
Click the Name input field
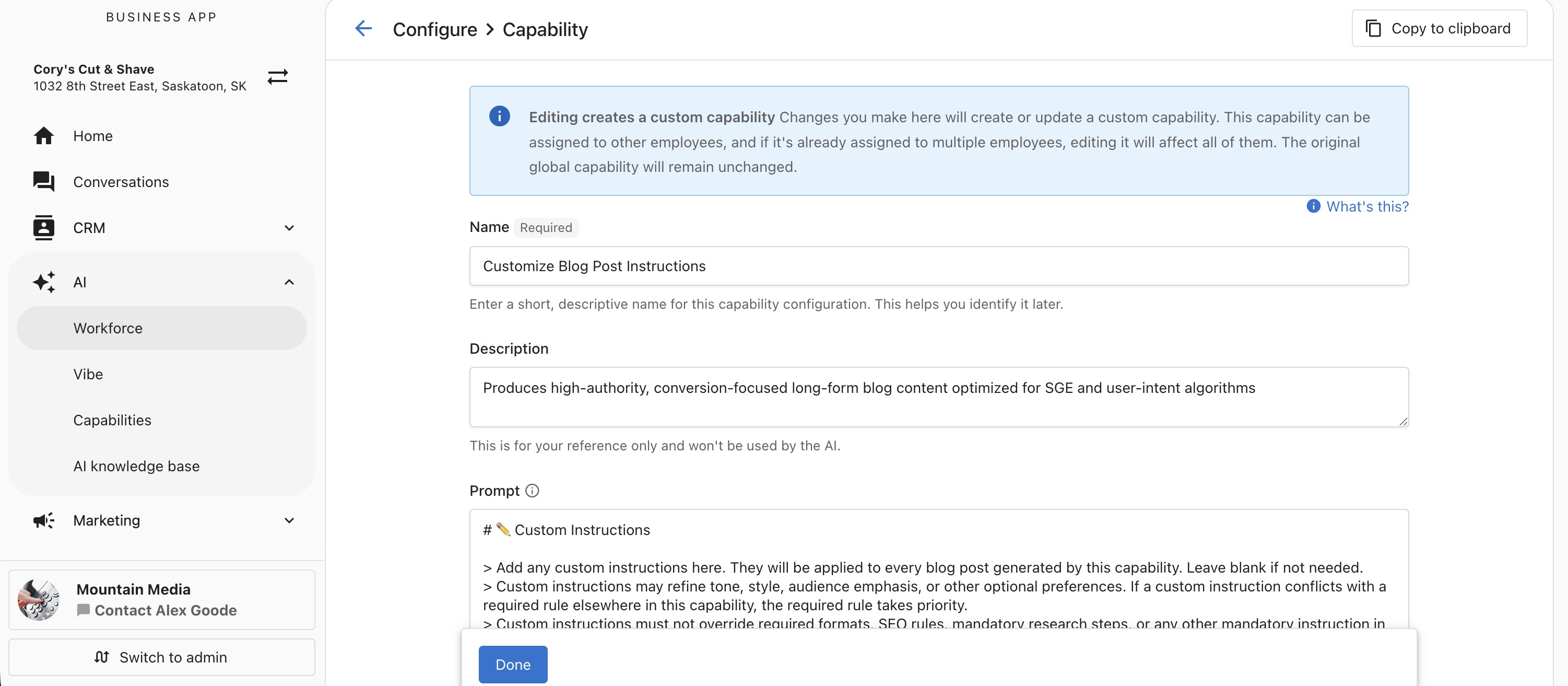939,265
